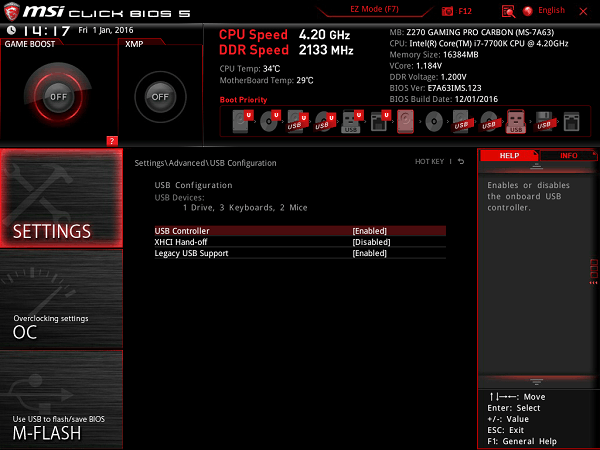Select the legacy network boot icon at row end
Screen dimensions: 600x450
(x=572, y=121)
